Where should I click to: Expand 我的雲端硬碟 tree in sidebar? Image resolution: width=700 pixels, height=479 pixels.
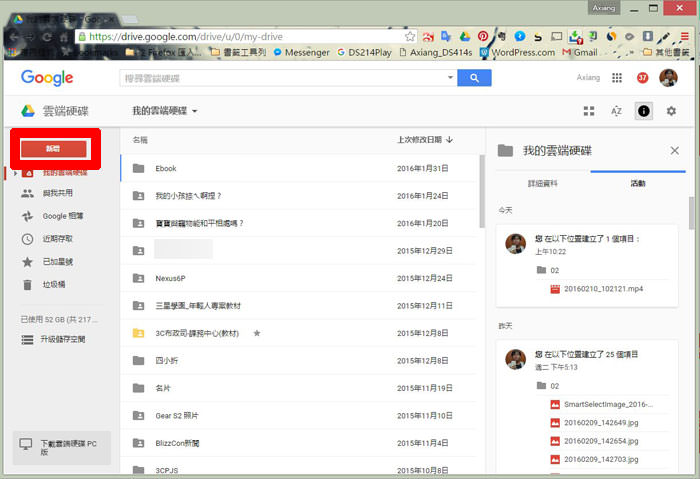tap(13, 173)
